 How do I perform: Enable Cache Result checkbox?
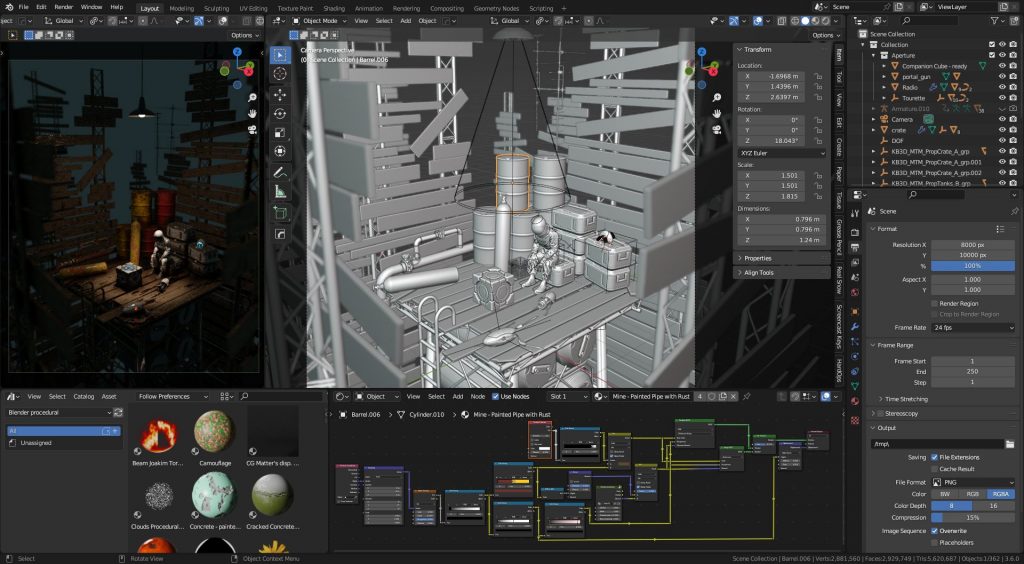click(935, 469)
